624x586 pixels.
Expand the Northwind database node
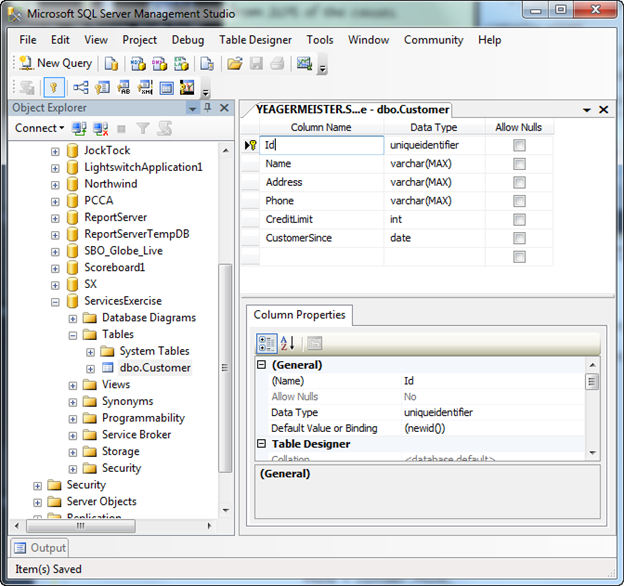pyautogui.click(x=55, y=185)
